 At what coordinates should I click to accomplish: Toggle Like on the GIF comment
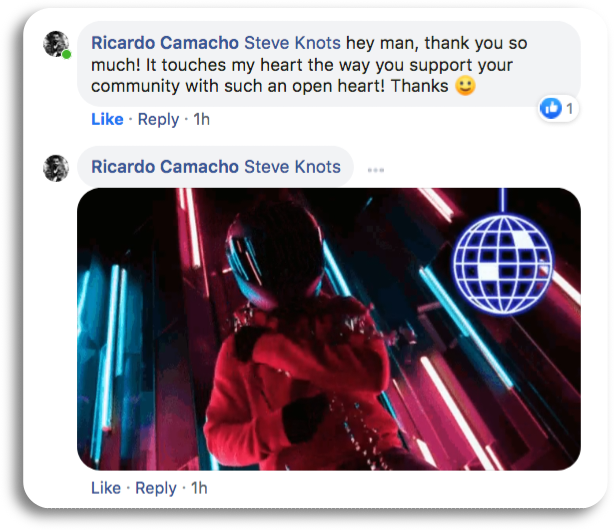(106, 488)
